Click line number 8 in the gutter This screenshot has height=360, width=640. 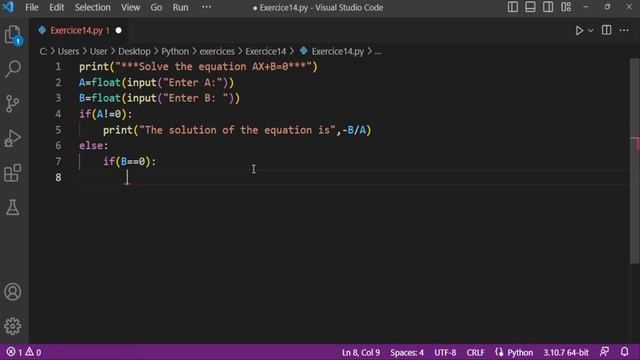point(58,178)
